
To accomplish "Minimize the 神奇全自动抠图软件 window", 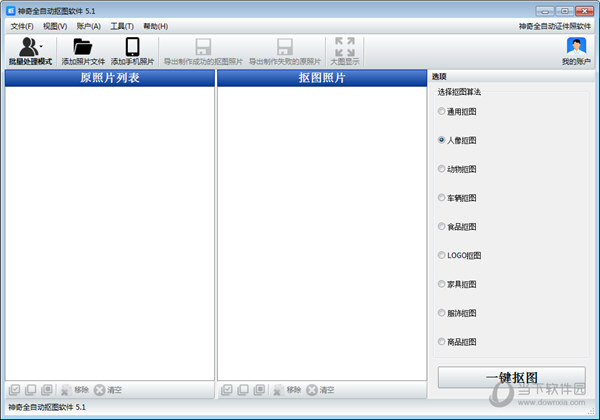I will point(545,11).
